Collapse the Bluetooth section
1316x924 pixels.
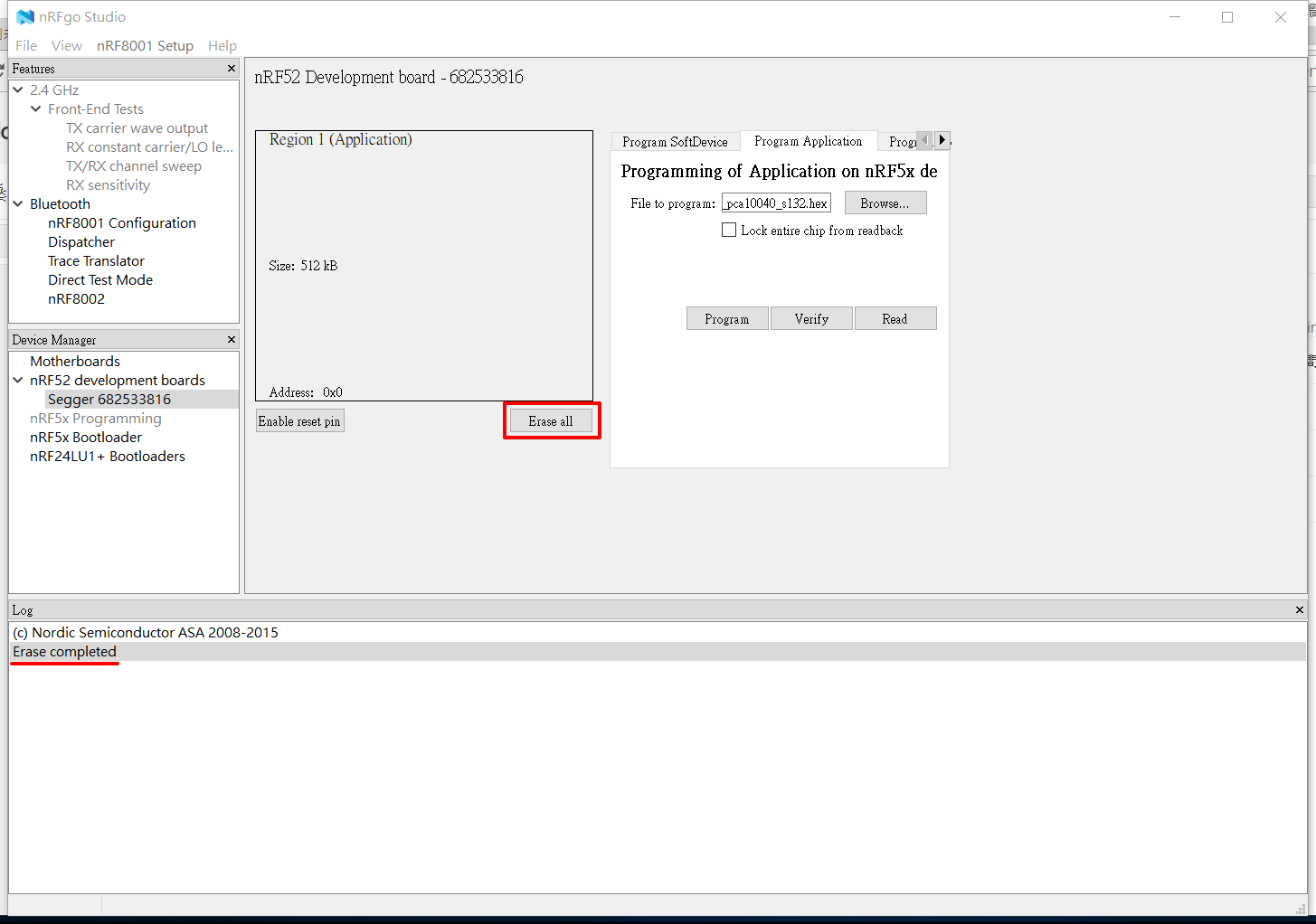18,203
